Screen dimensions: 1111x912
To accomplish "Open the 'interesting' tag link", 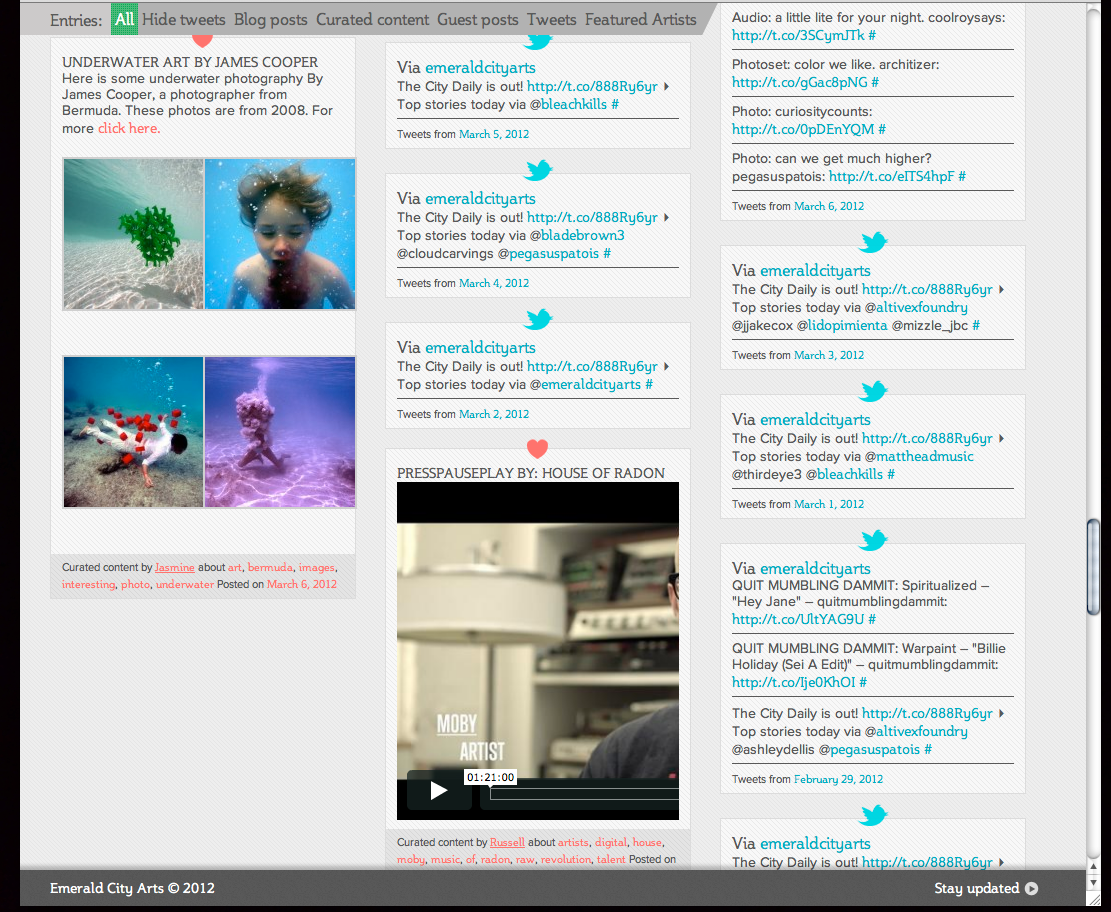I will tap(89, 584).
